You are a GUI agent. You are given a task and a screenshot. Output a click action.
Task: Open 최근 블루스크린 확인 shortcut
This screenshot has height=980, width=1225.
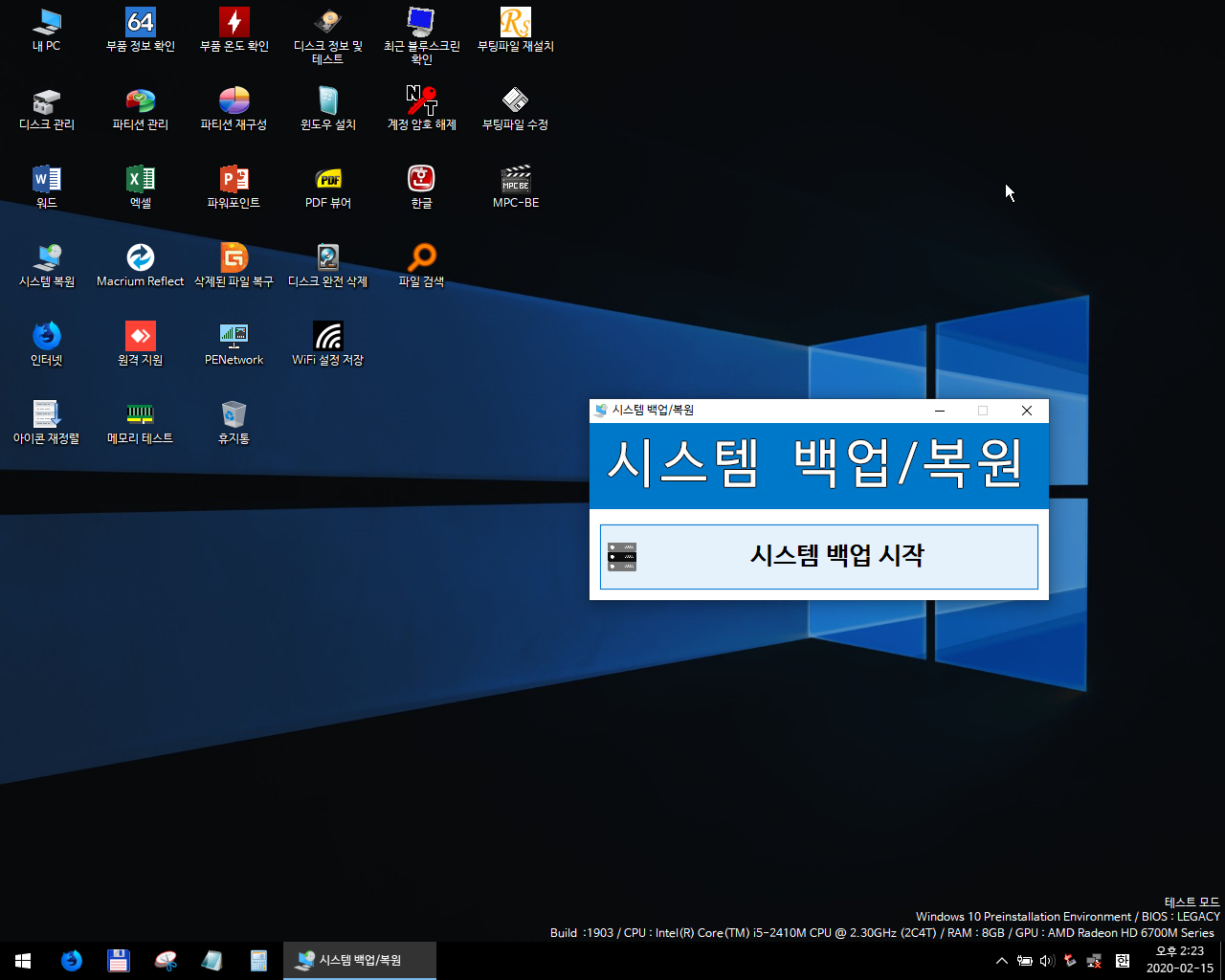422,36
